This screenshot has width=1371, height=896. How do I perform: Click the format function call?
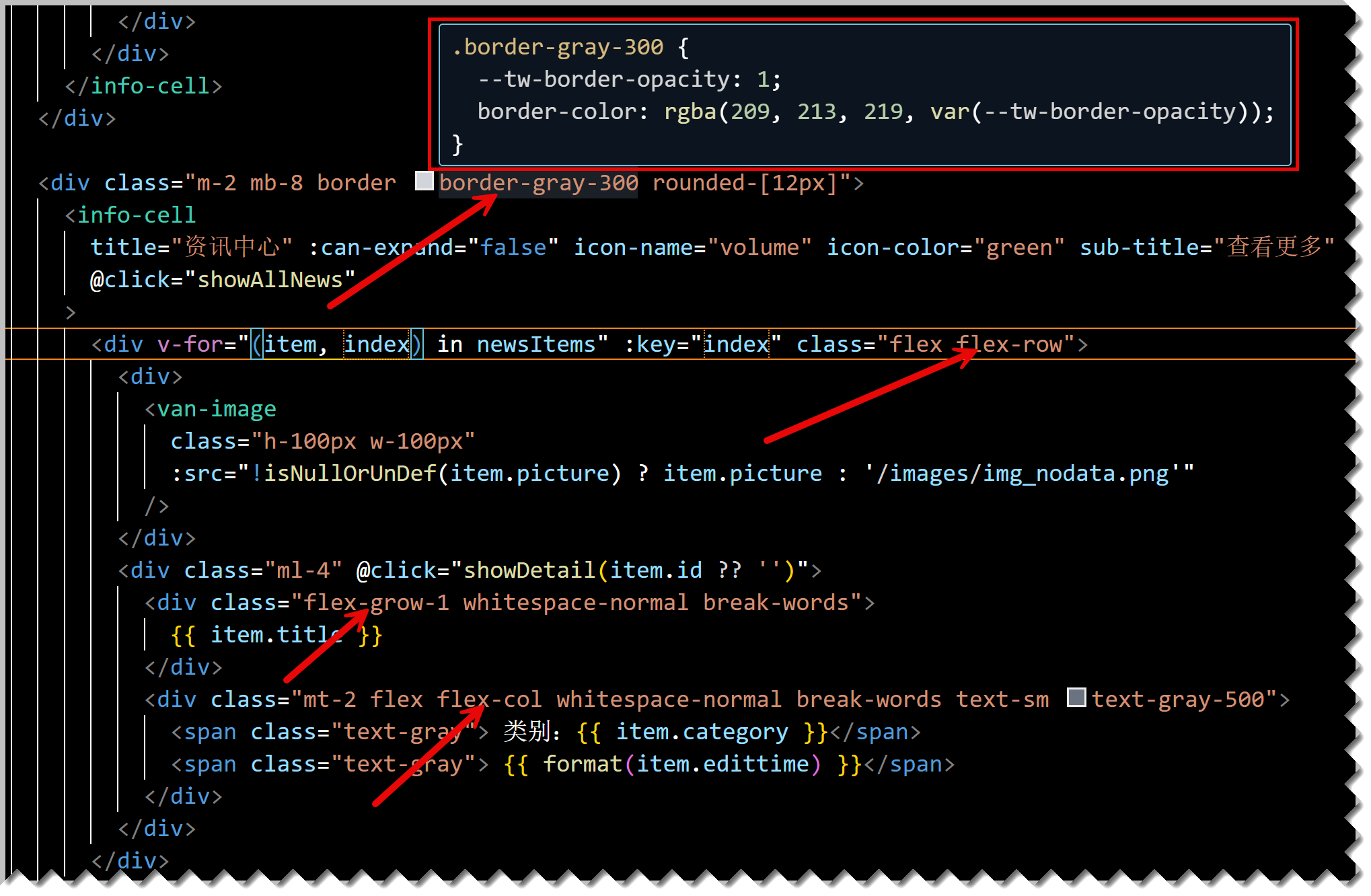(582, 764)
